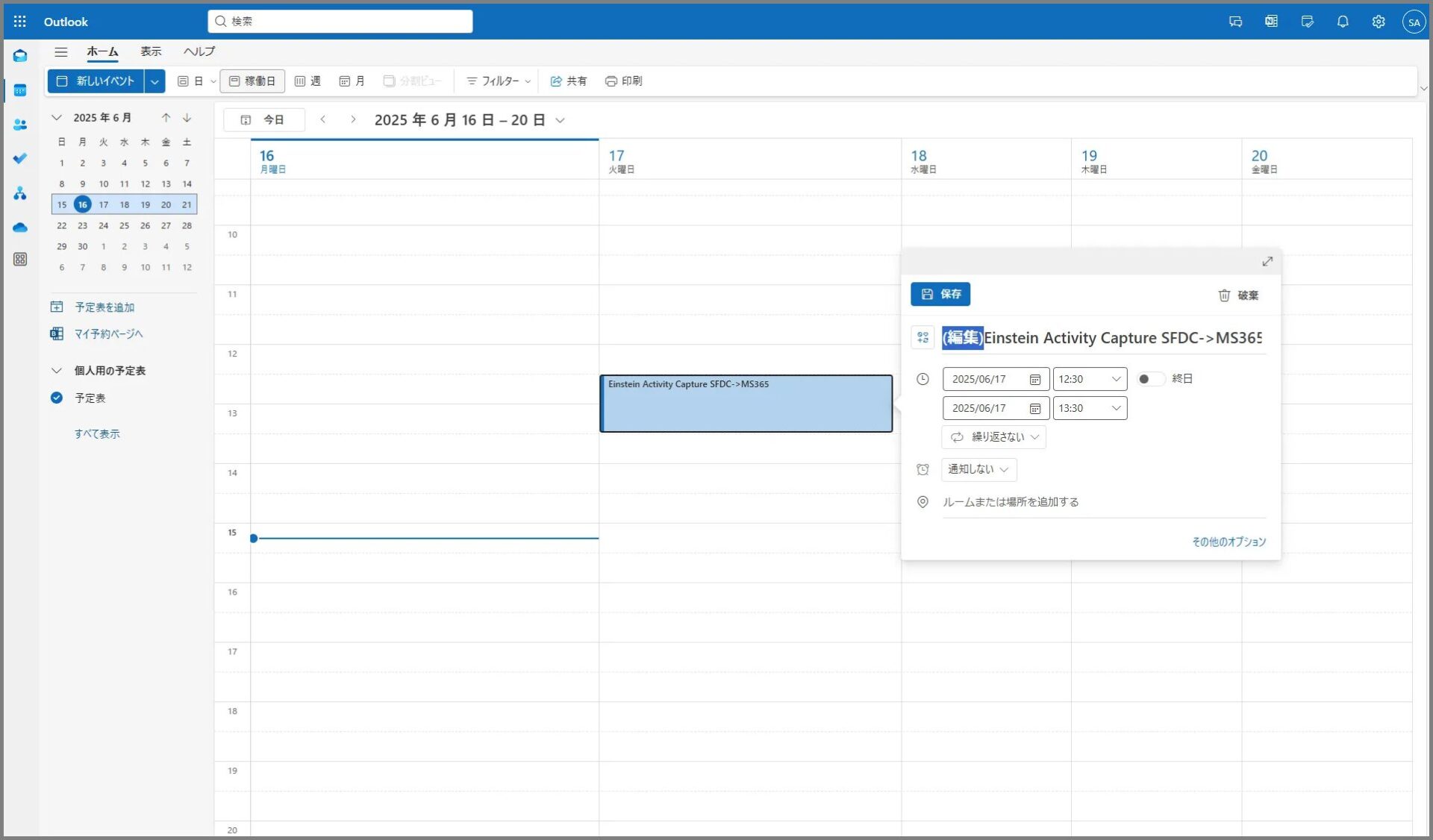Open the date range dropdown chevron

[x=560, y=120]
